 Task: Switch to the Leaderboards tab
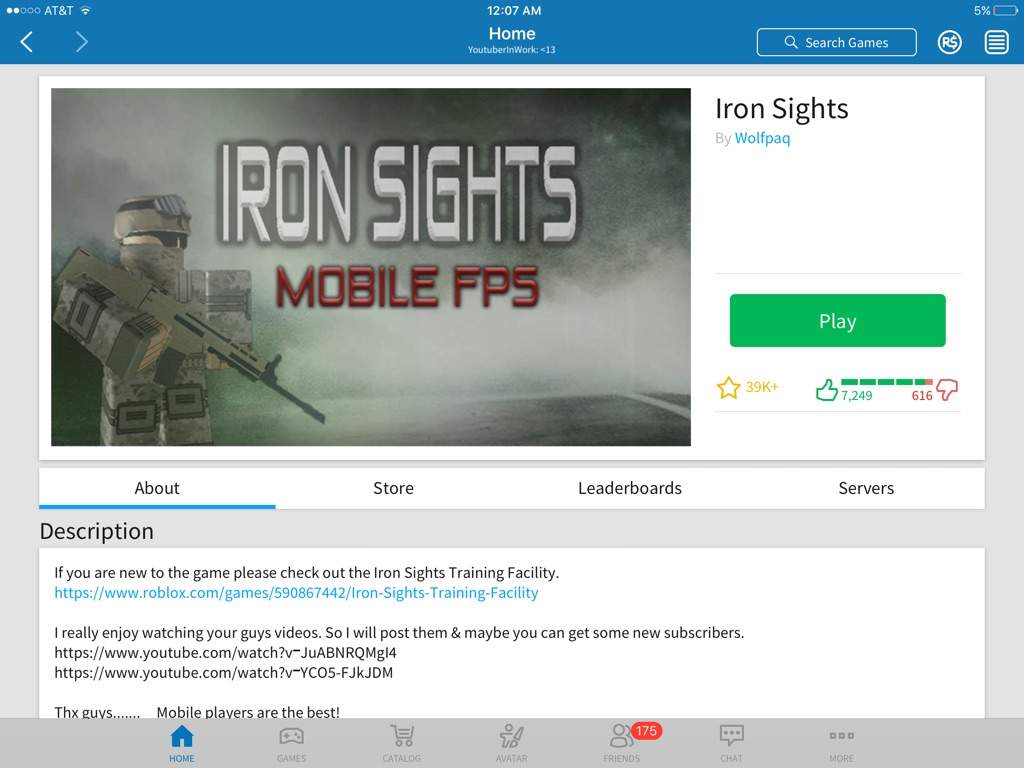[630, 488]
